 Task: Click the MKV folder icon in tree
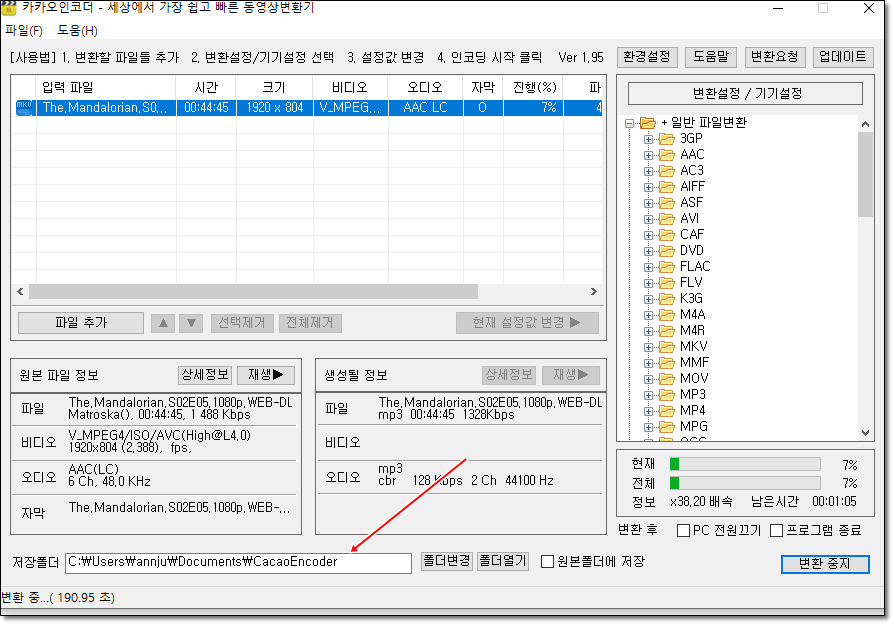pyautogui.click(x=666, y=346)
